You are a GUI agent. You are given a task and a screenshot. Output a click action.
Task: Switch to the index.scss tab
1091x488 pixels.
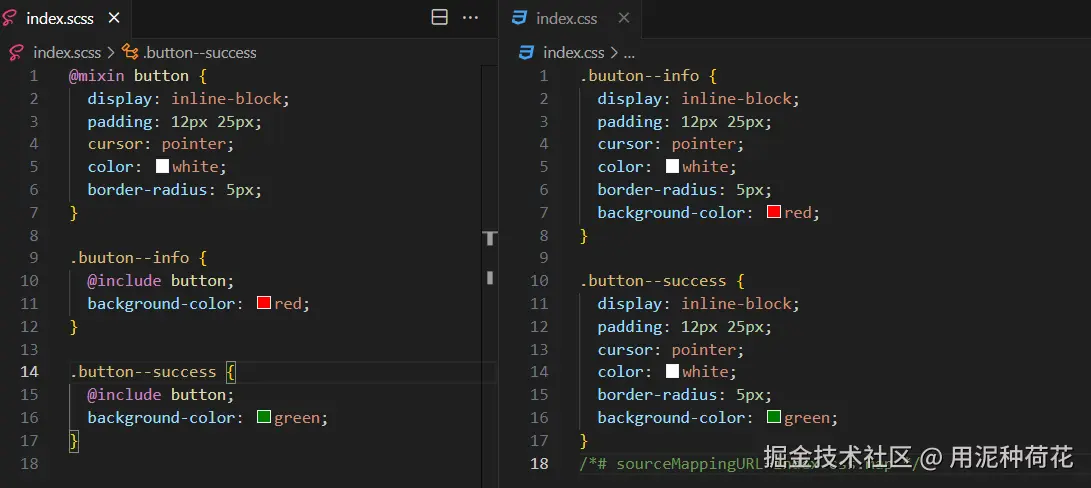[60, 19]
